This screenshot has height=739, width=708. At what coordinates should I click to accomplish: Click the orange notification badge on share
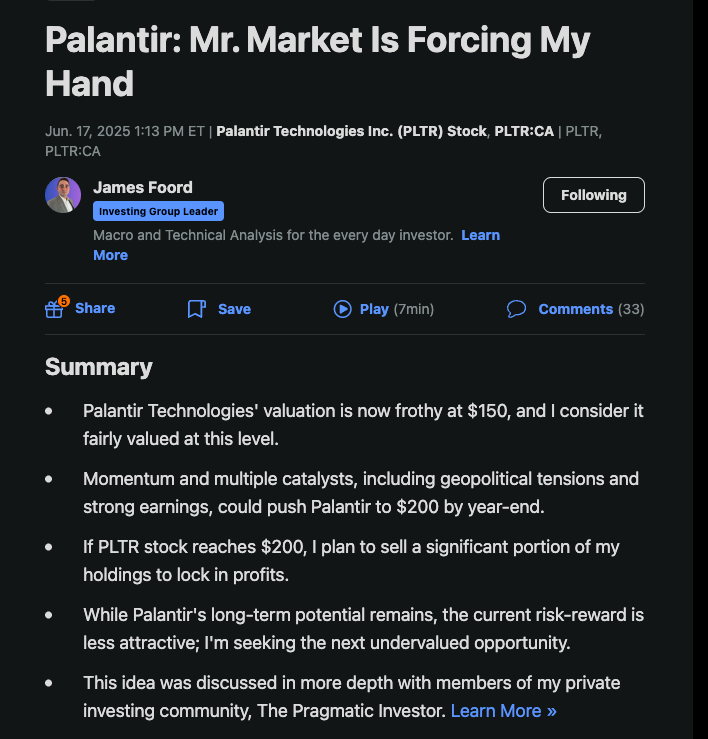pos(64,301)
